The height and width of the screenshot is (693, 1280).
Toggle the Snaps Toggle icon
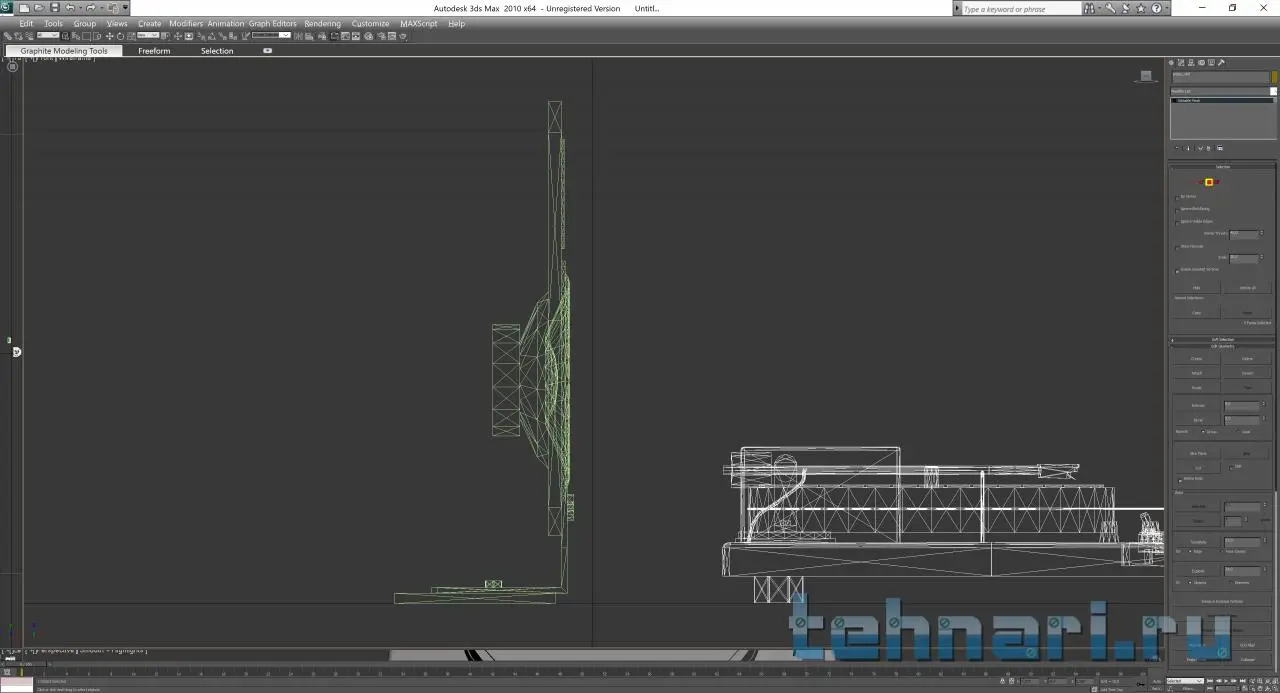tap(200, 36)
